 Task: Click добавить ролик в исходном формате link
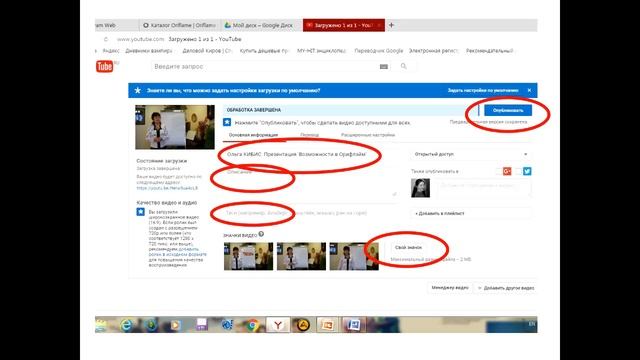point(178,251)
